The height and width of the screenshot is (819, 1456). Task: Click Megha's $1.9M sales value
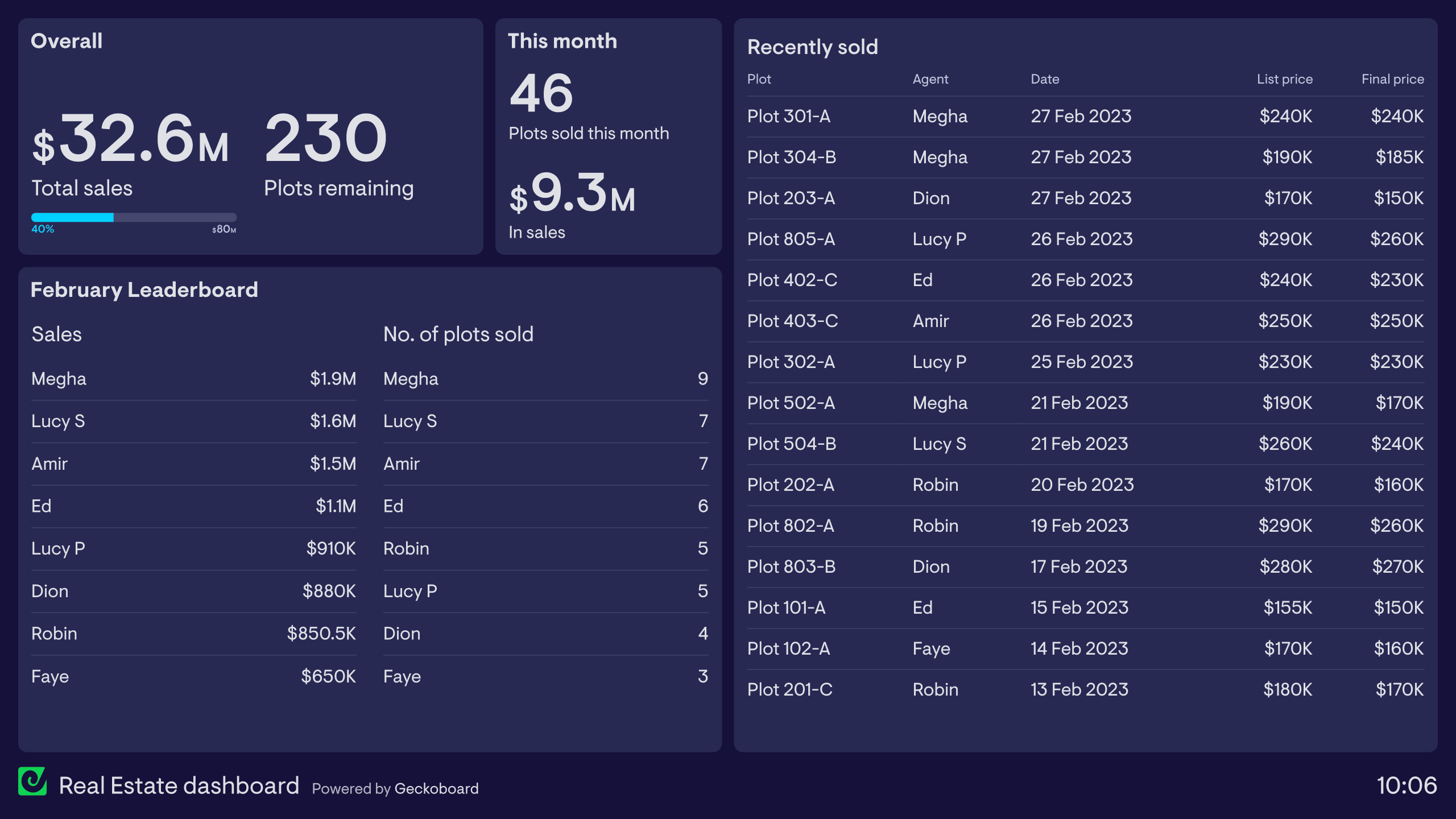coord(333,379)
